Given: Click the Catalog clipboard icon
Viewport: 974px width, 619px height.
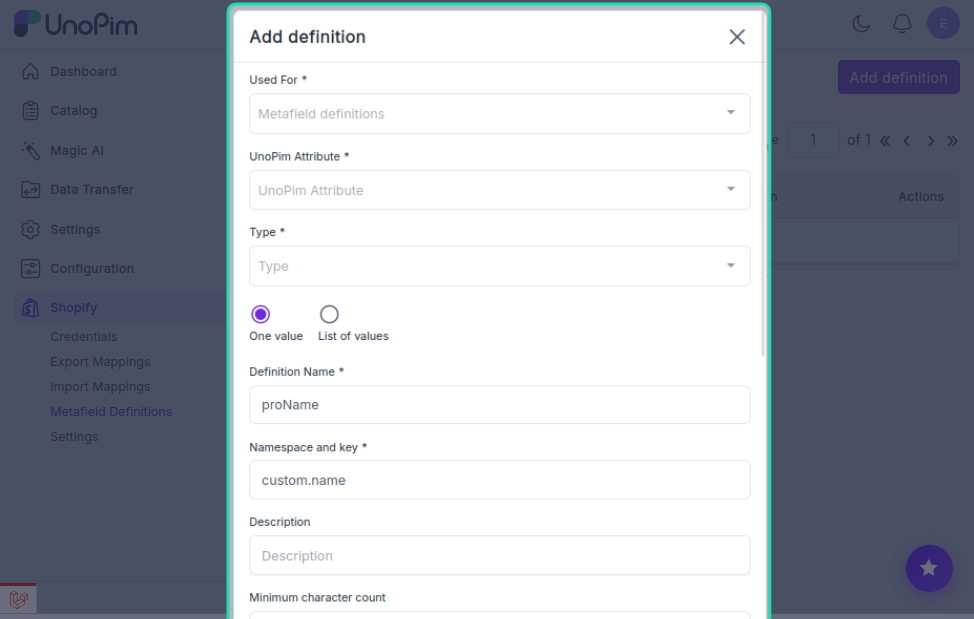Looking at the screenshot, I should point(30,111).
